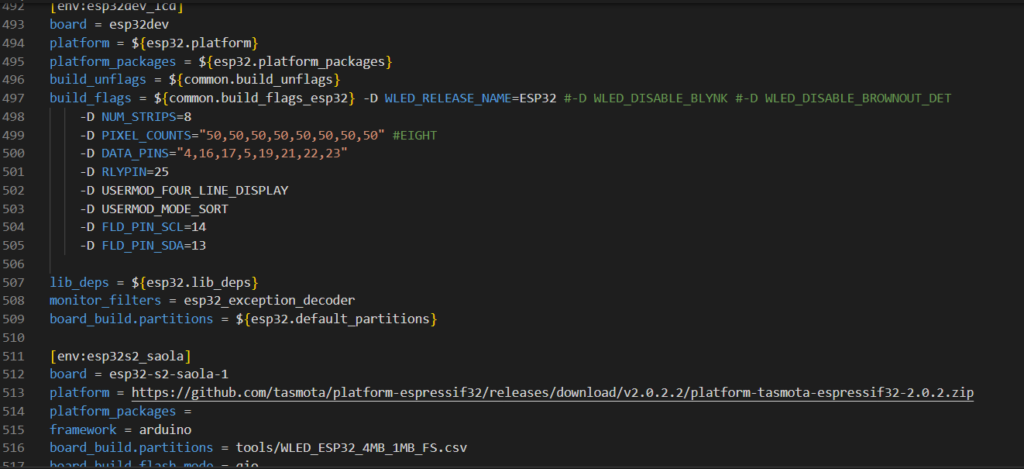Click the #EIGHT comment

(415, 135)
